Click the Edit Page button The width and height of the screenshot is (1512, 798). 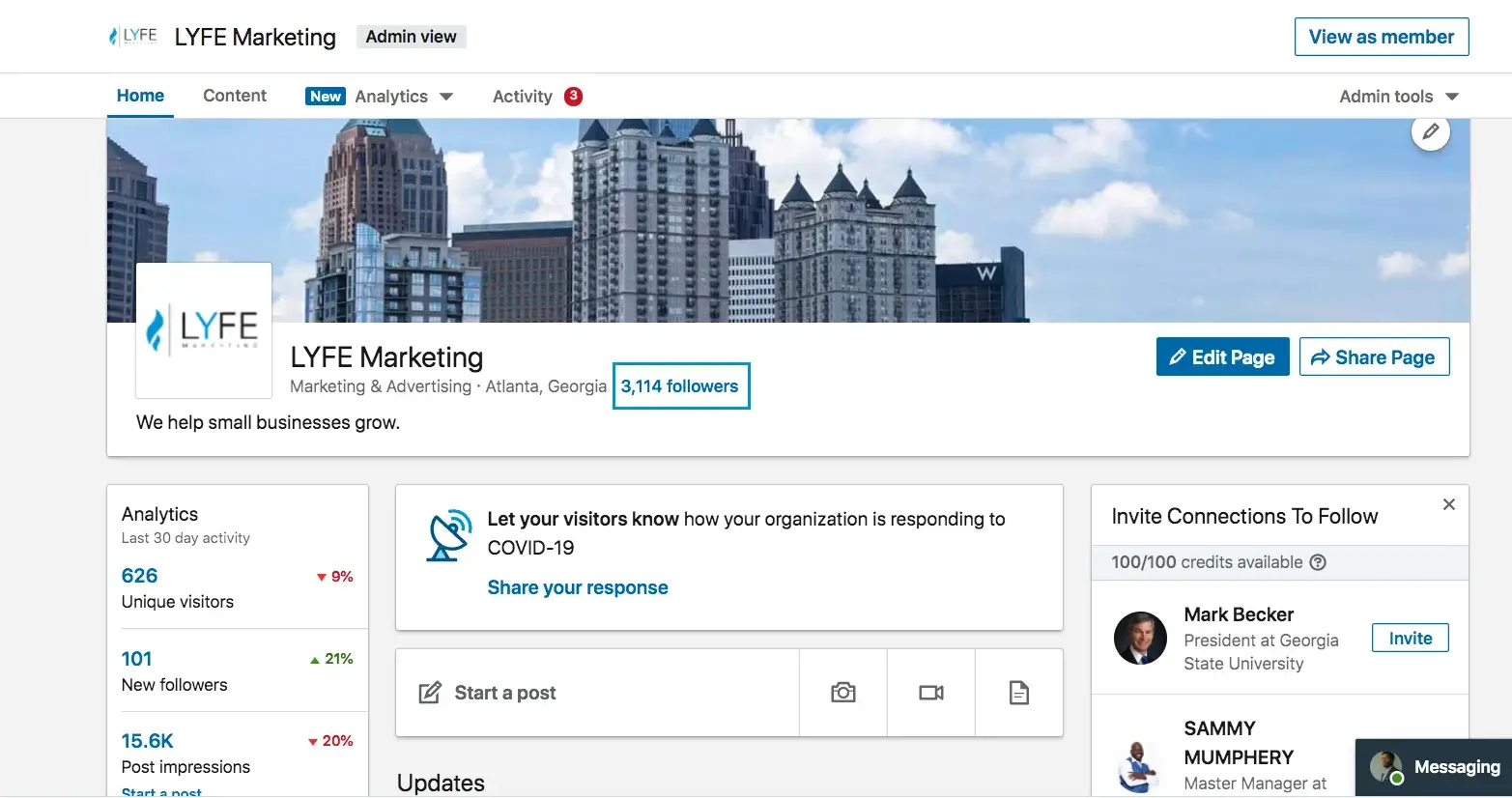[1222, 356]
